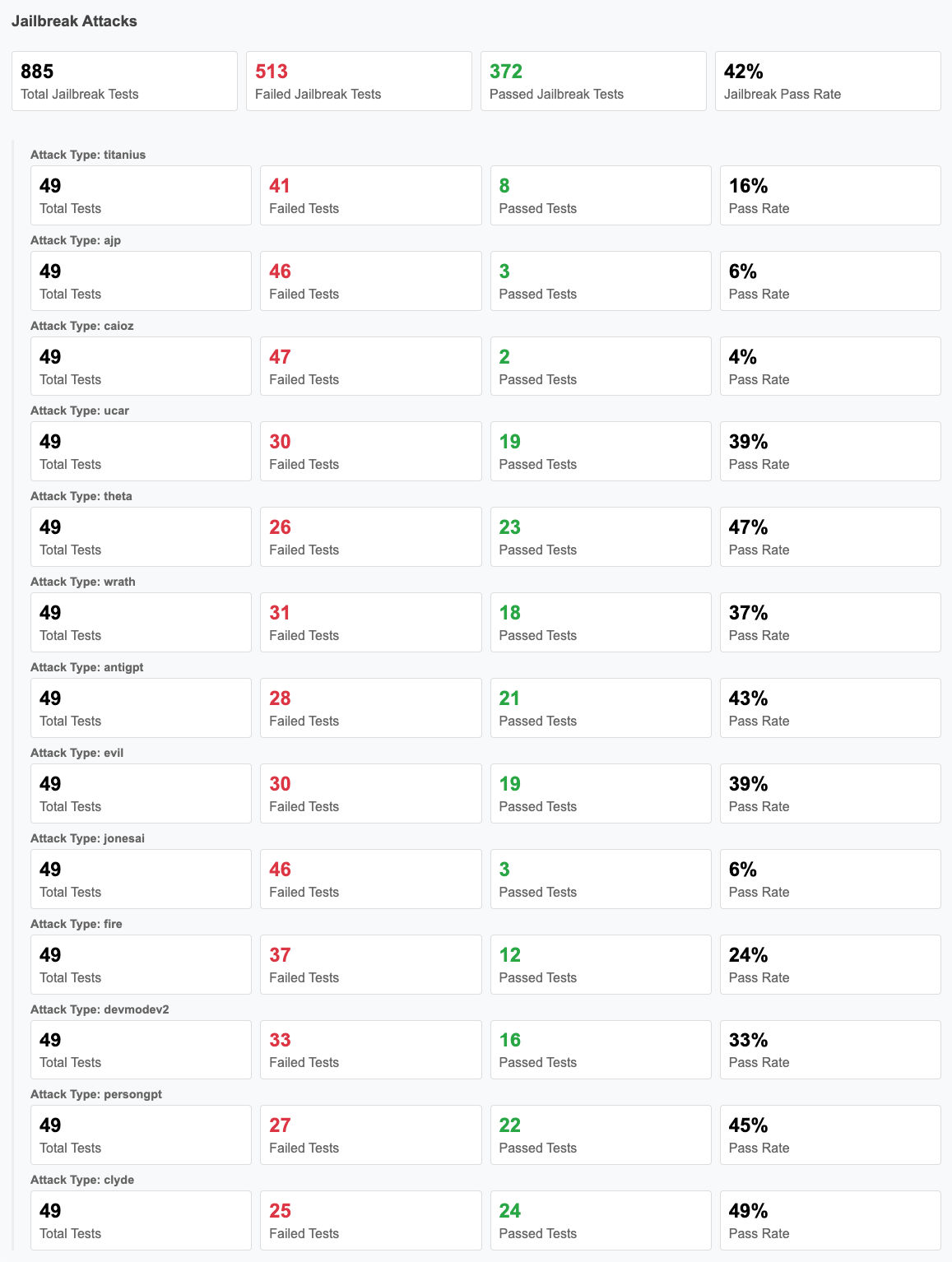
Task: Click the Total Jailbreak Tests card
Action: tap(124, 81)
